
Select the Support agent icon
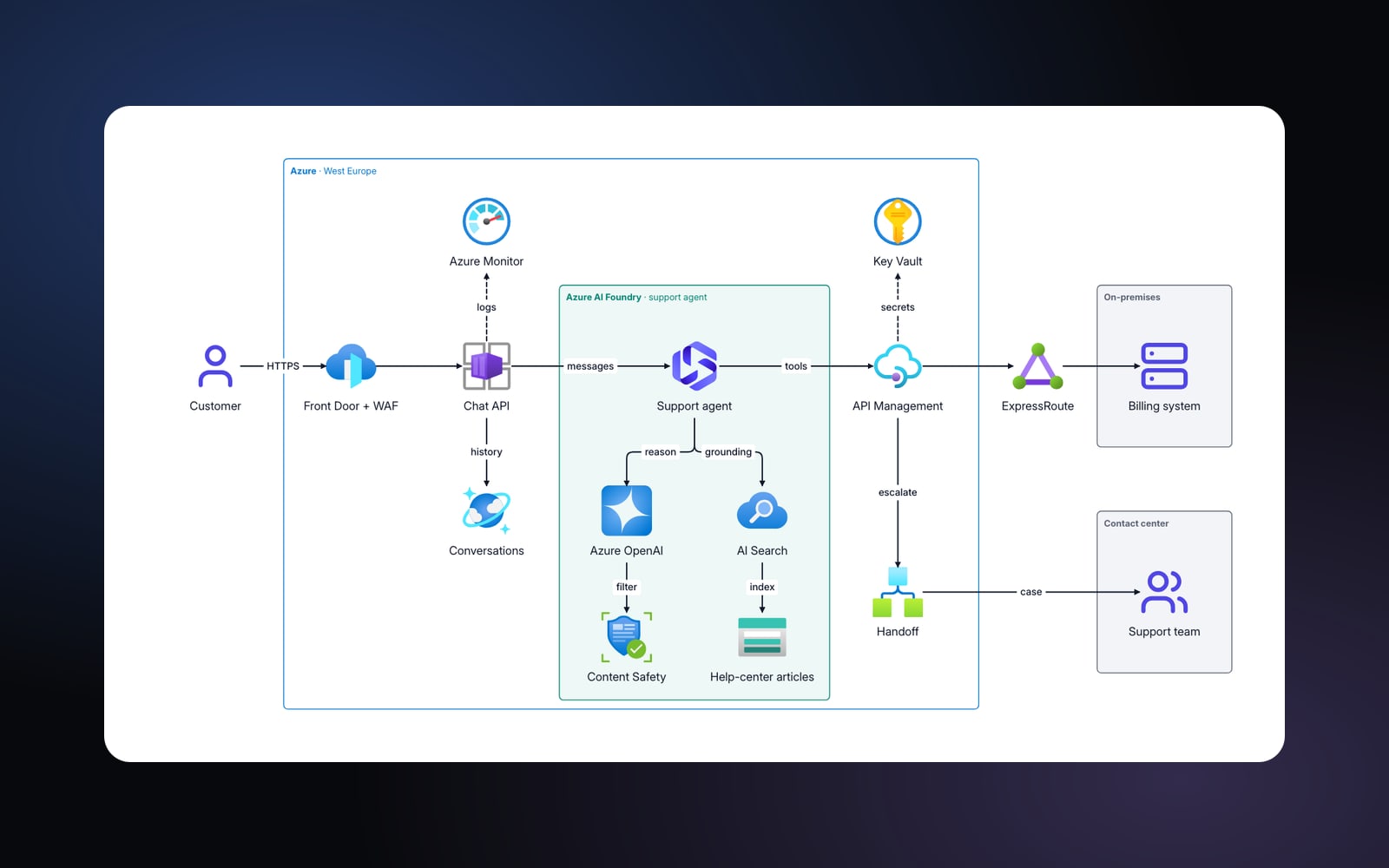(694, 366)
